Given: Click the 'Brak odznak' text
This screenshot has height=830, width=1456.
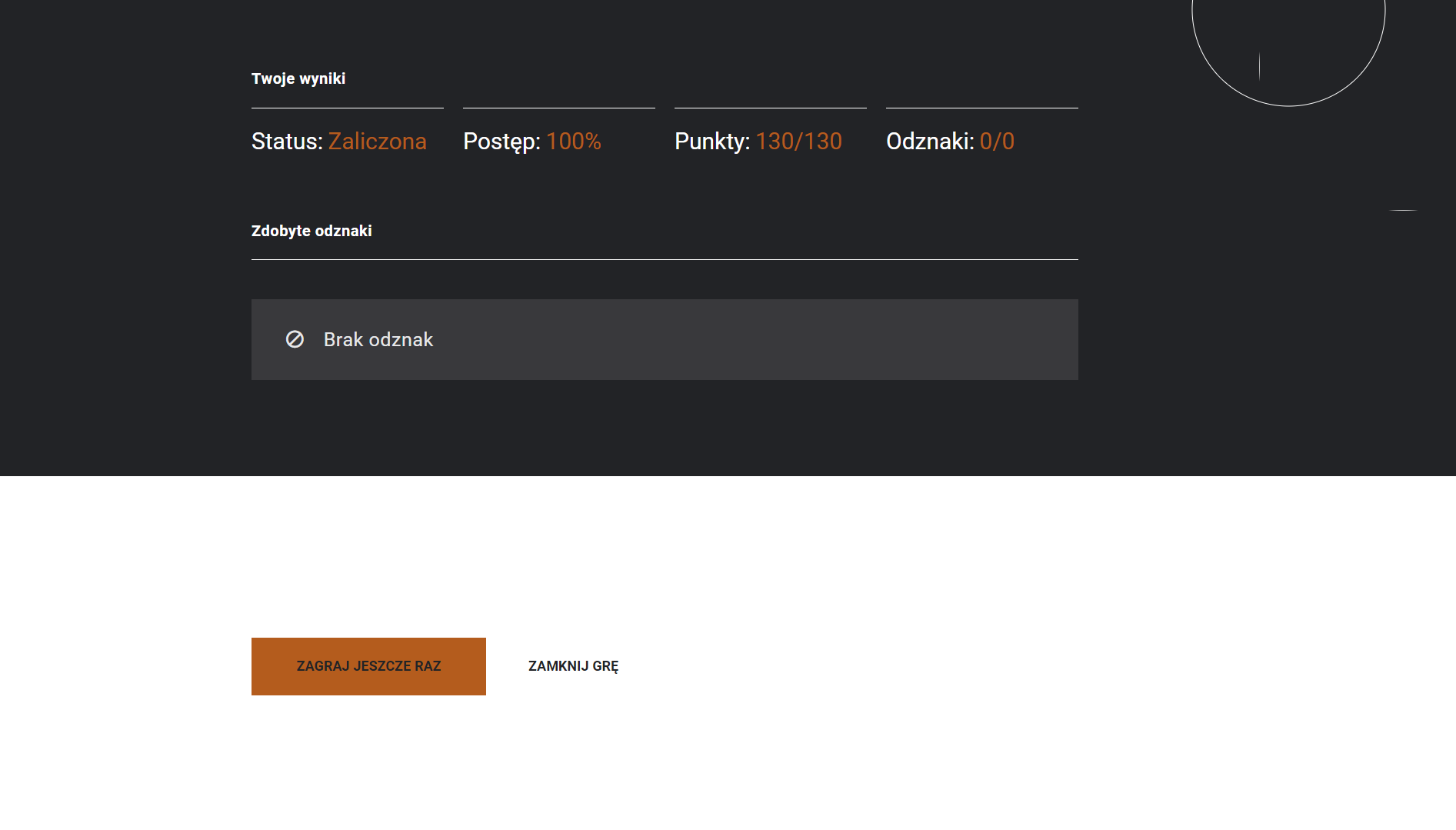Looking at the screenshot, I should pyautogui.click(x=378, y=339).
